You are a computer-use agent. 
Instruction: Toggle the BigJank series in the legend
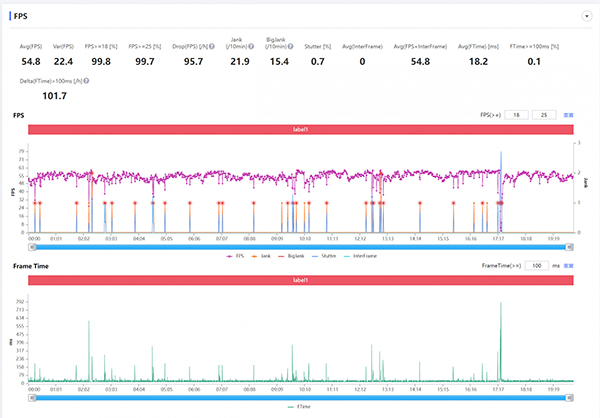[x=292, y=256]
